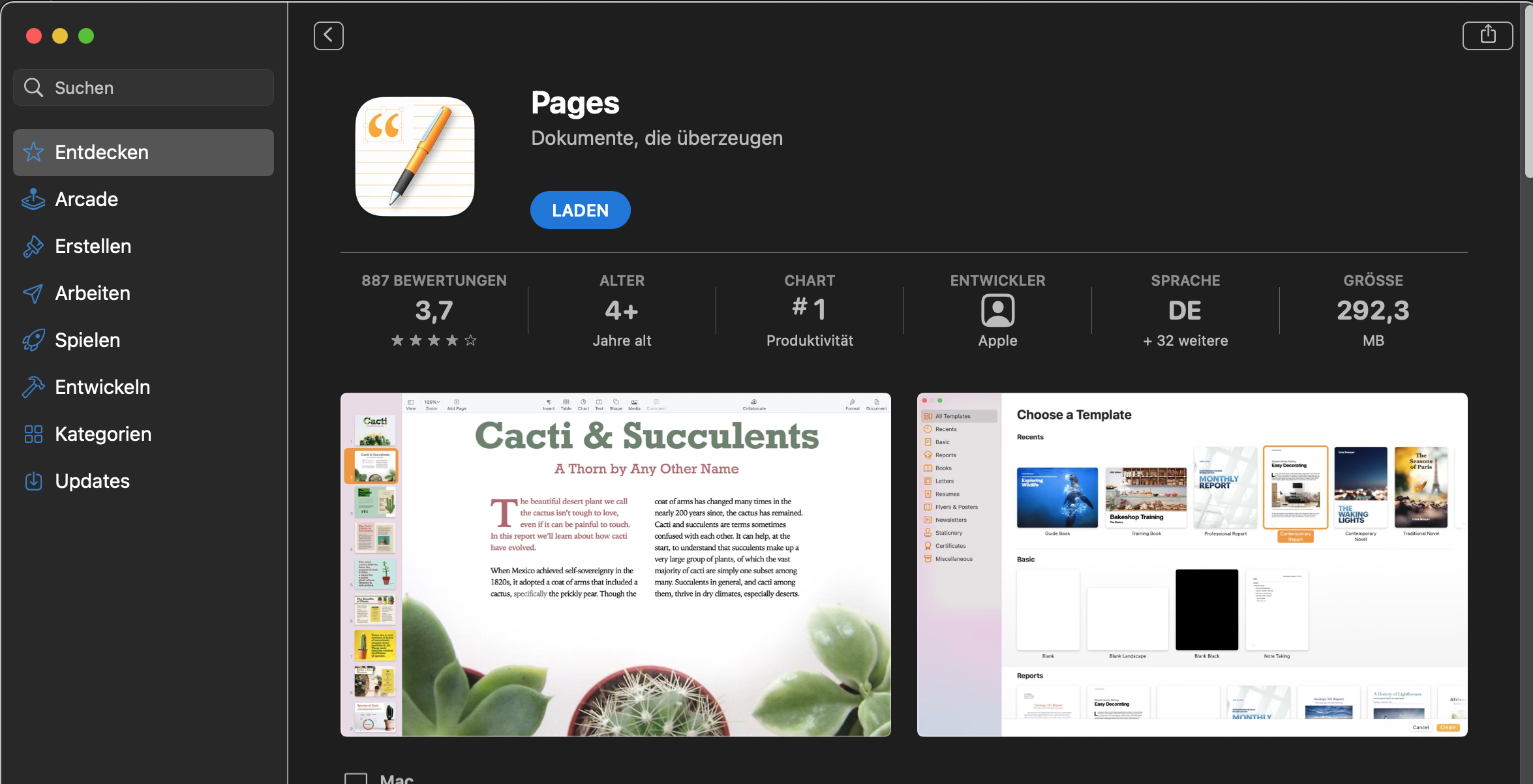Viewport: 1533px width, 784px height.
Task: Open the Apple developer profile icon
Action: pos(997,310)
